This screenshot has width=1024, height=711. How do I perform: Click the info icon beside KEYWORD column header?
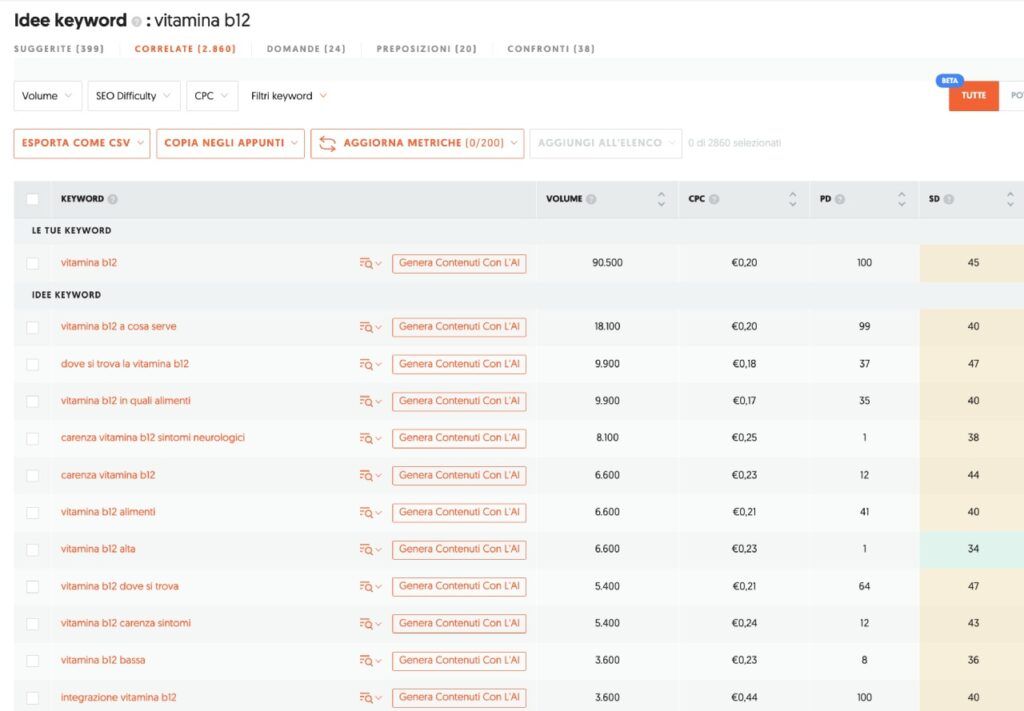(112, 199)
